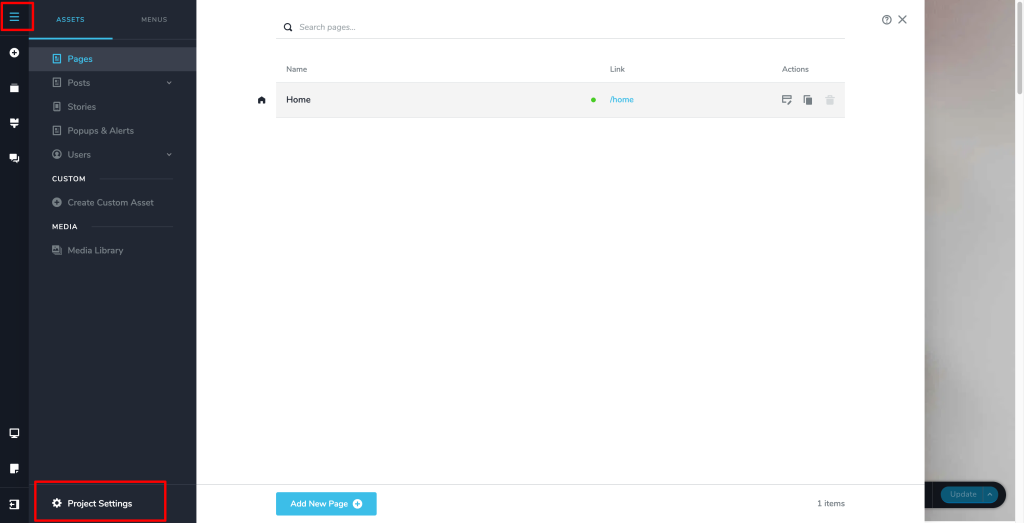Open the hamburger menu icon
1024x523 pixels.
[x=14, y=17]
